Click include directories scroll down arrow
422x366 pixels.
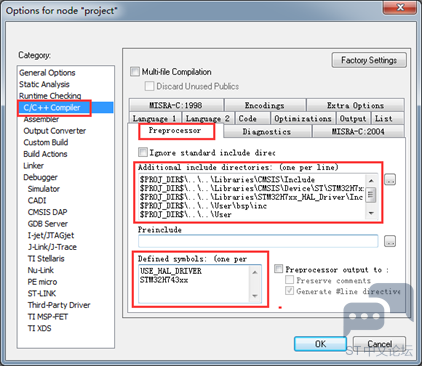point(371,213)
